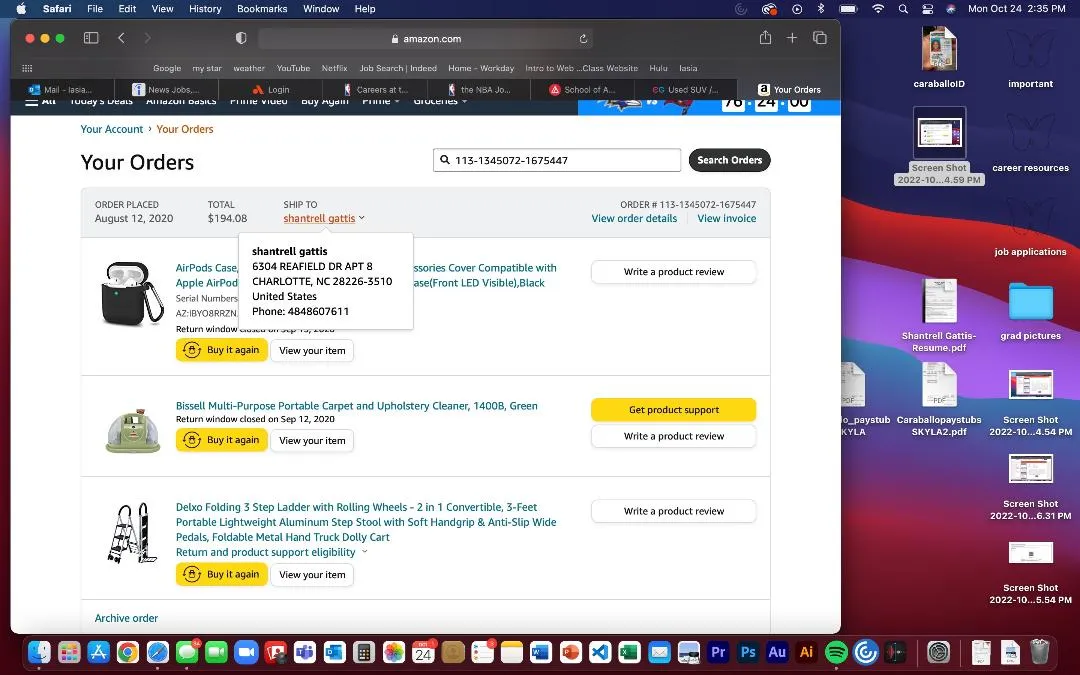The width and height of the screenshot is (1080, 675).
Task: Select the grad pictures desktop folder
Action: 1030,311
